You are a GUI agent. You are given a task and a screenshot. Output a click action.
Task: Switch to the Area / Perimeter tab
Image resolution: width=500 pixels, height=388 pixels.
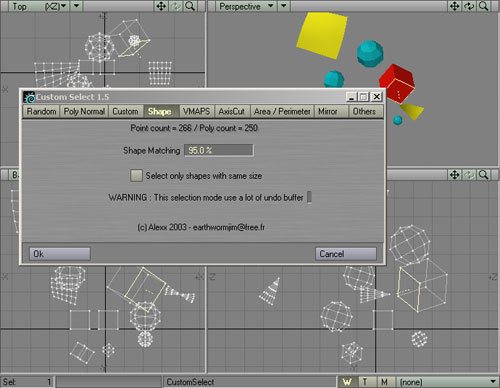pos(282,111)
